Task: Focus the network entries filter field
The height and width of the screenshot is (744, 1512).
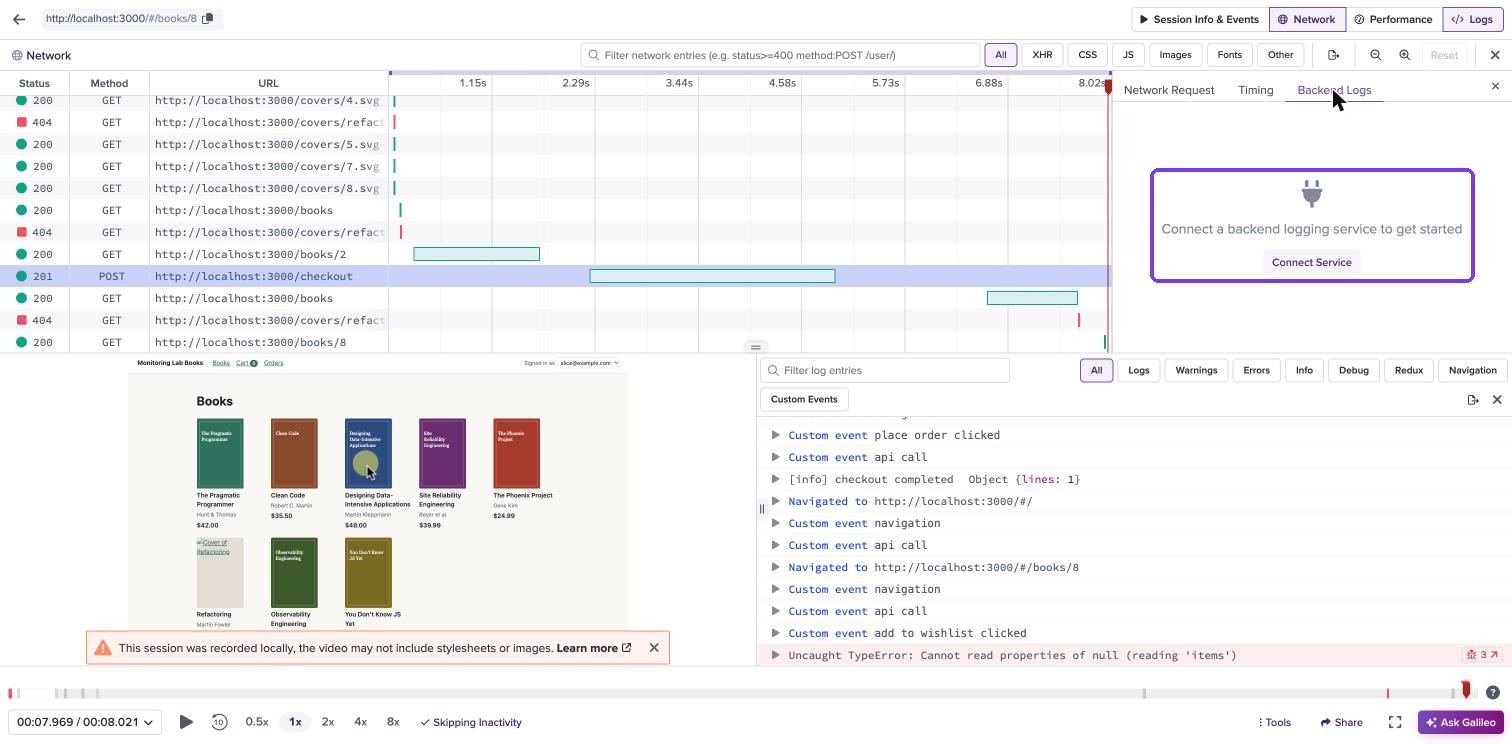Action: pos(780,55)
